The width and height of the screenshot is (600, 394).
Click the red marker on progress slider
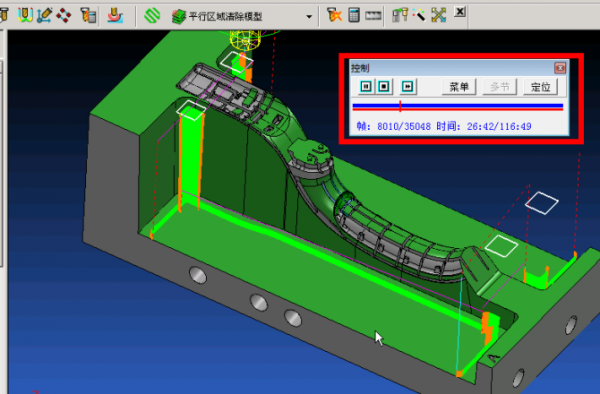[400, 106]
